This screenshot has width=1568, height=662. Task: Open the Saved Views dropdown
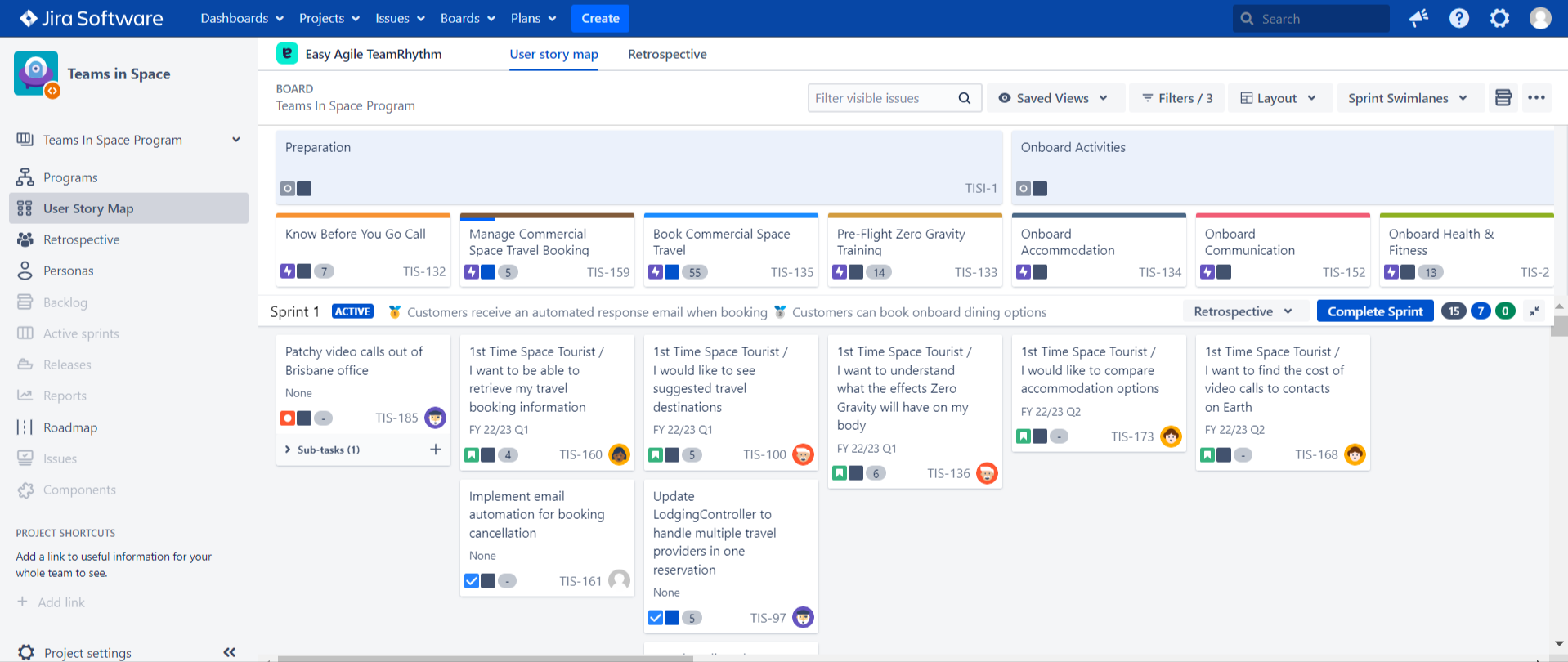tap(1055, 98)
